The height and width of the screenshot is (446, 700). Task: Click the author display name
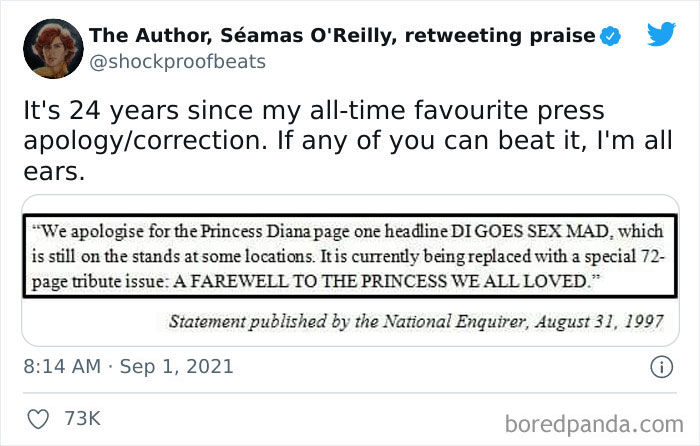pos(340,36)
